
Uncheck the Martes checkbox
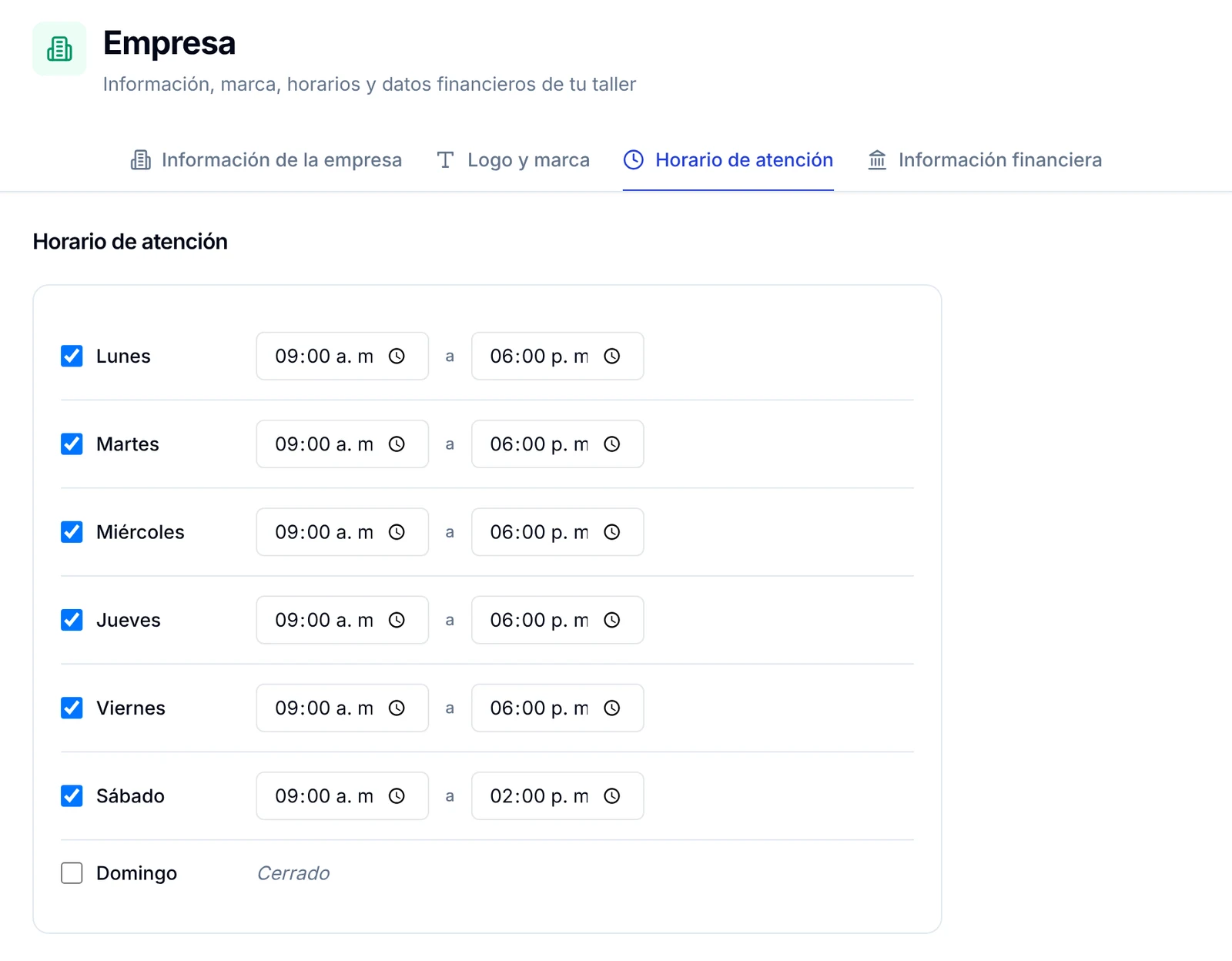(x=72, y=444)
